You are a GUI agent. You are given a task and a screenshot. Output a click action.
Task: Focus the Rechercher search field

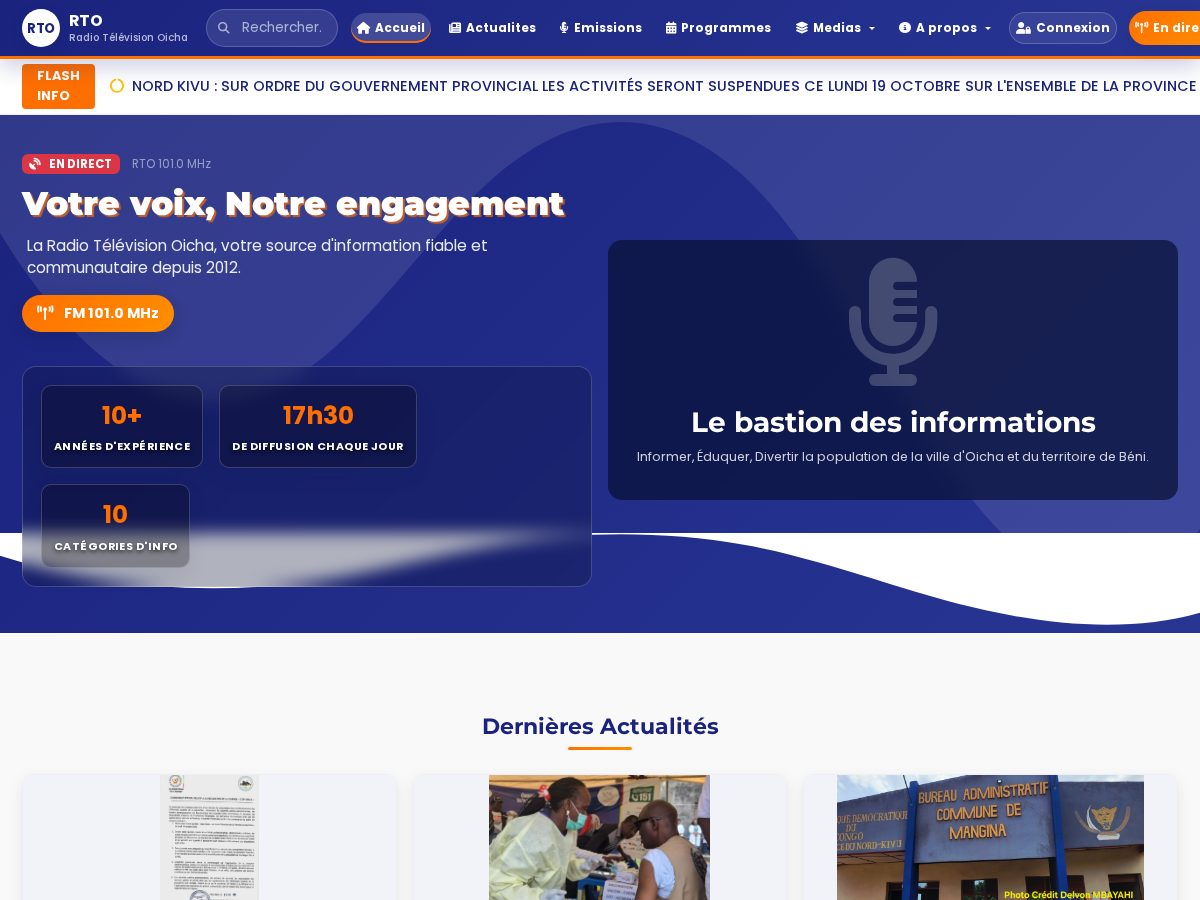tap(272, 28)
